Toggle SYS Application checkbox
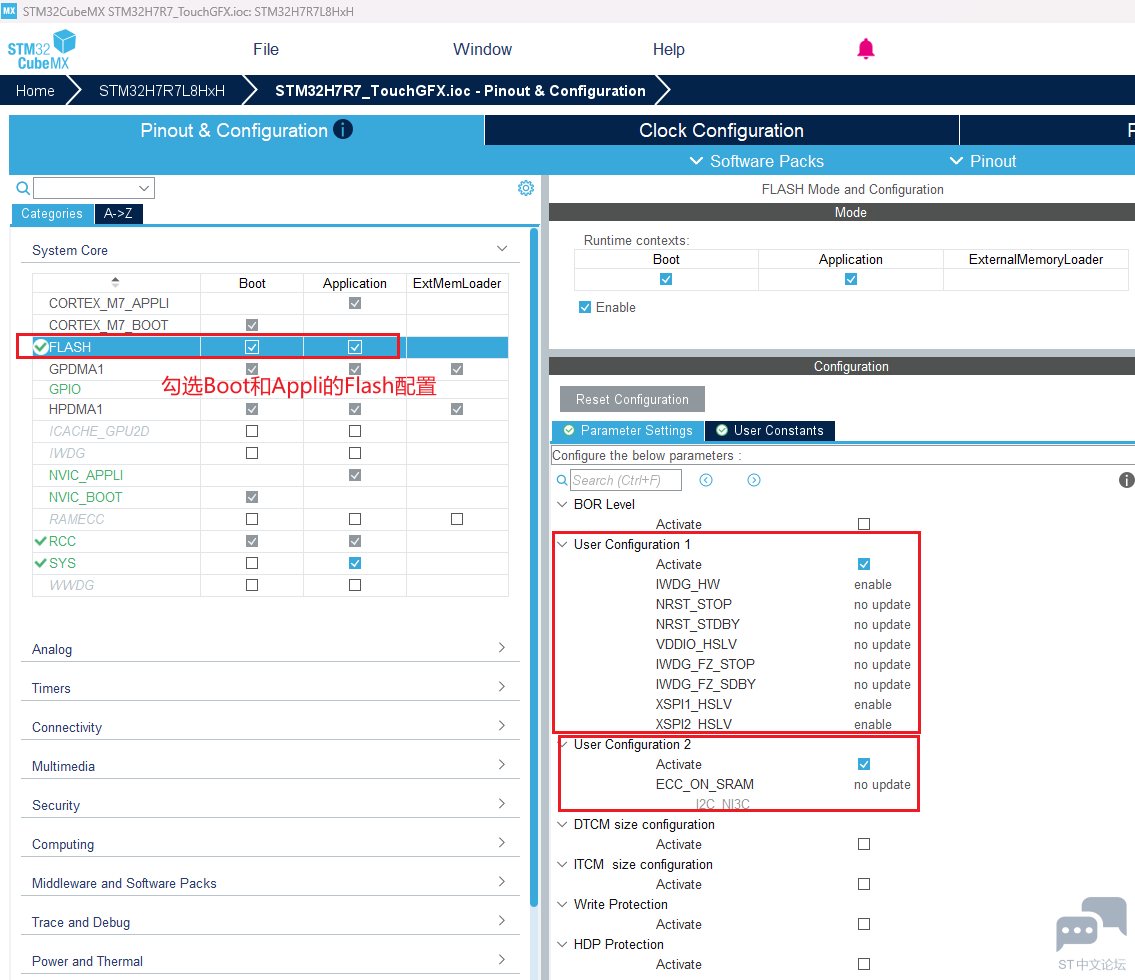Viewport: 1135px width, 980px height. point(355,563)
